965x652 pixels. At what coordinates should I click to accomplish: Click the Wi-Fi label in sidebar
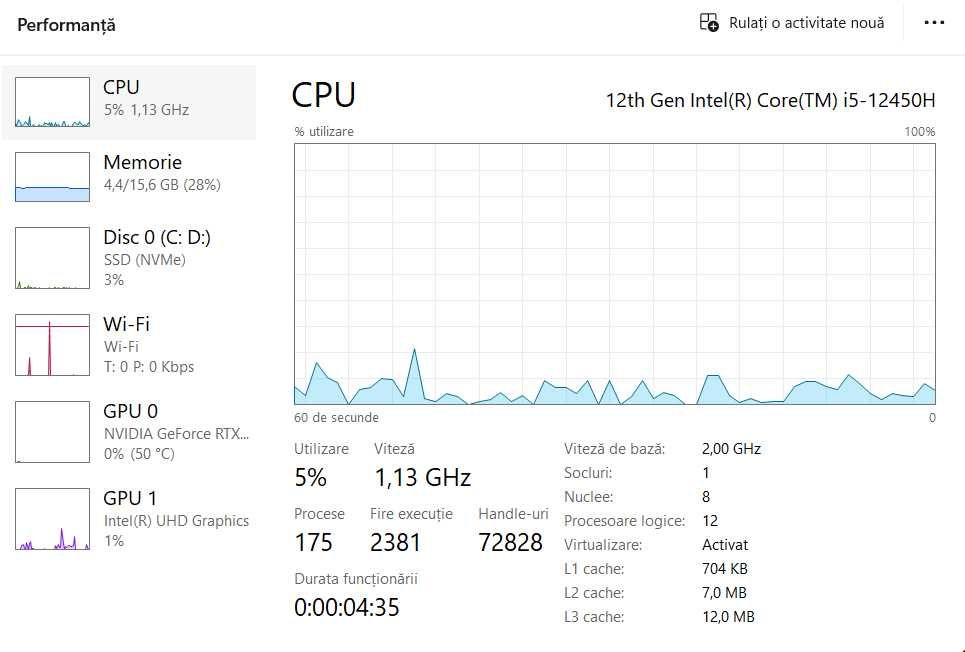pyautogui.click(x=127, y=324)
